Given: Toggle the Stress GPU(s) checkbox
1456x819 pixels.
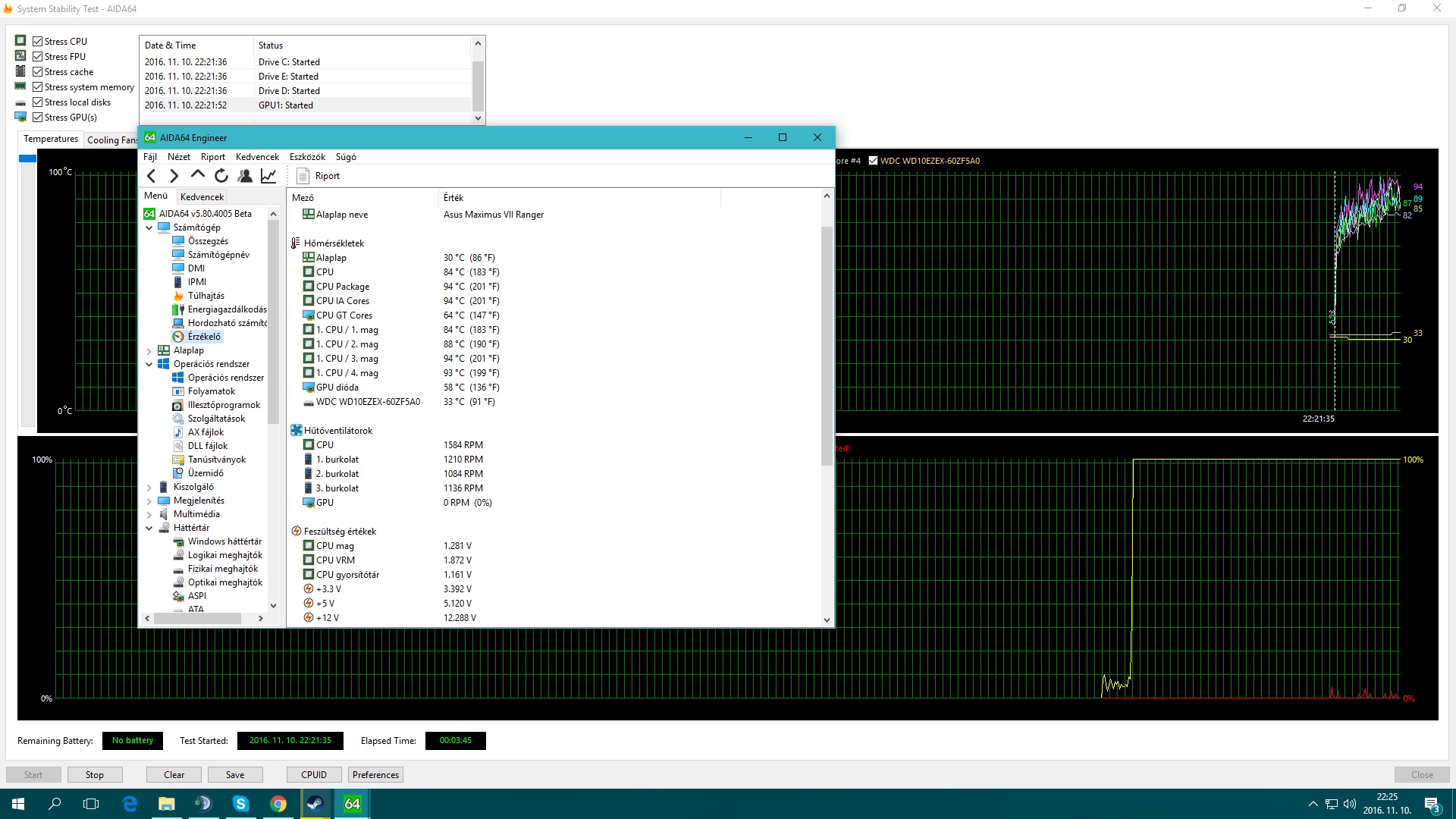Looking at the screenshot, I should click(37, 118).
